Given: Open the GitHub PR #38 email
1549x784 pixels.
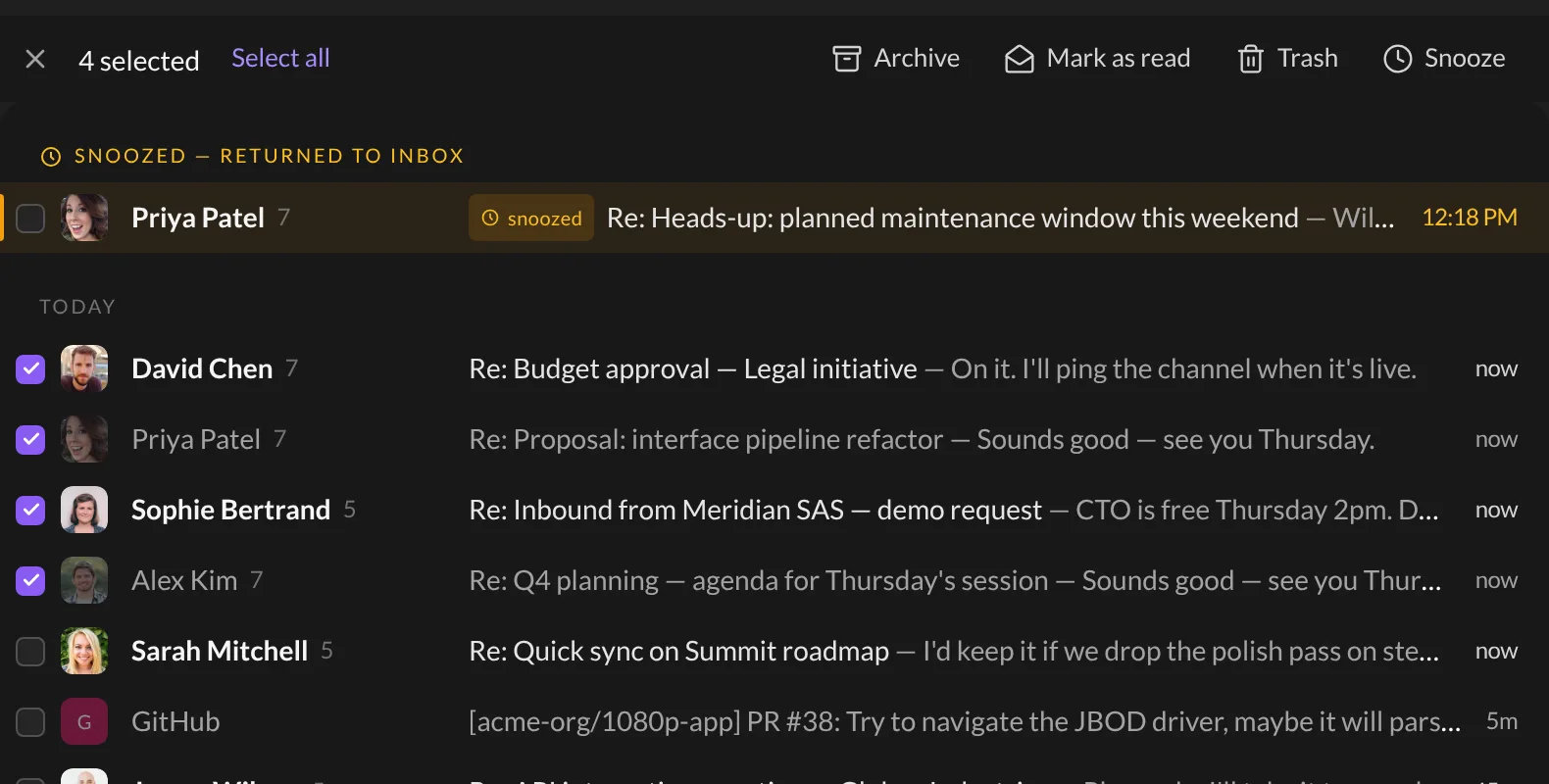Looking at the screenshot, I should [774, 721].
